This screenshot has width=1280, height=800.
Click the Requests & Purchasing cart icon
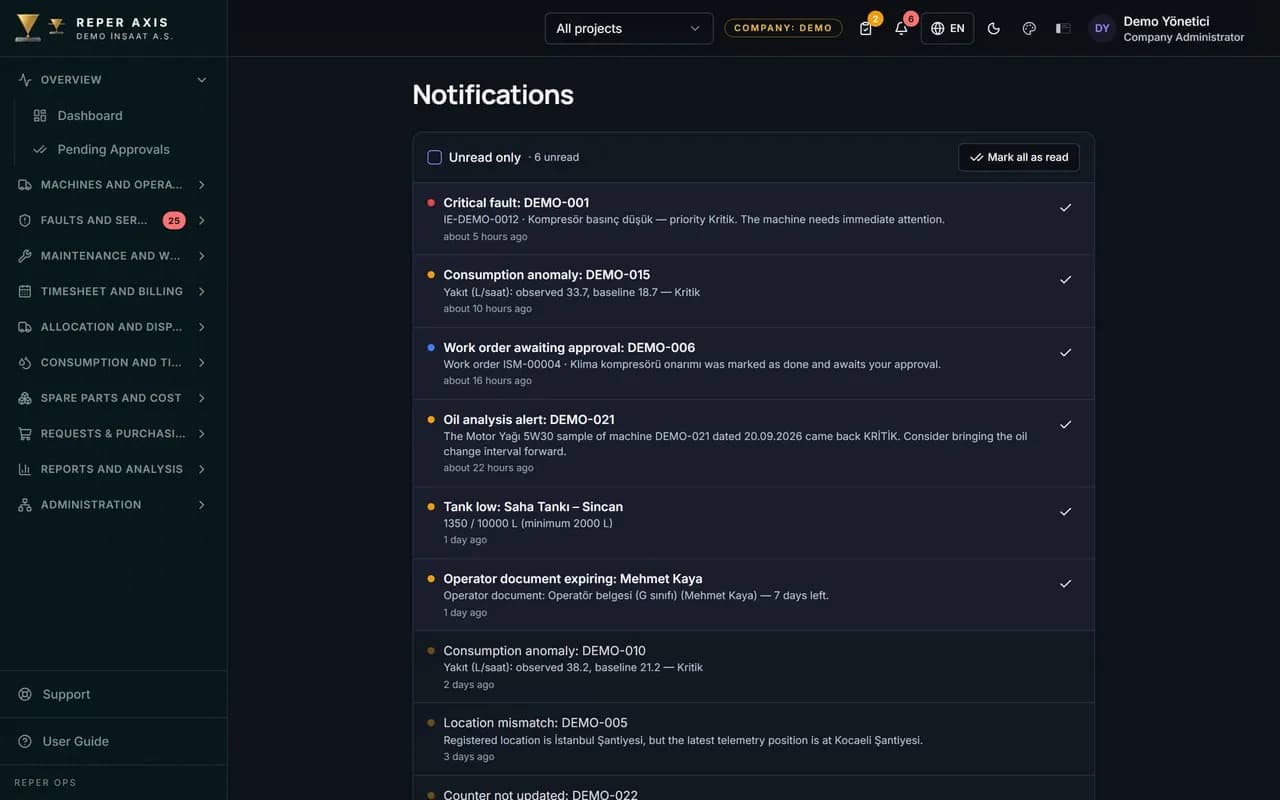pyautogui.click(x=25, y=433)
